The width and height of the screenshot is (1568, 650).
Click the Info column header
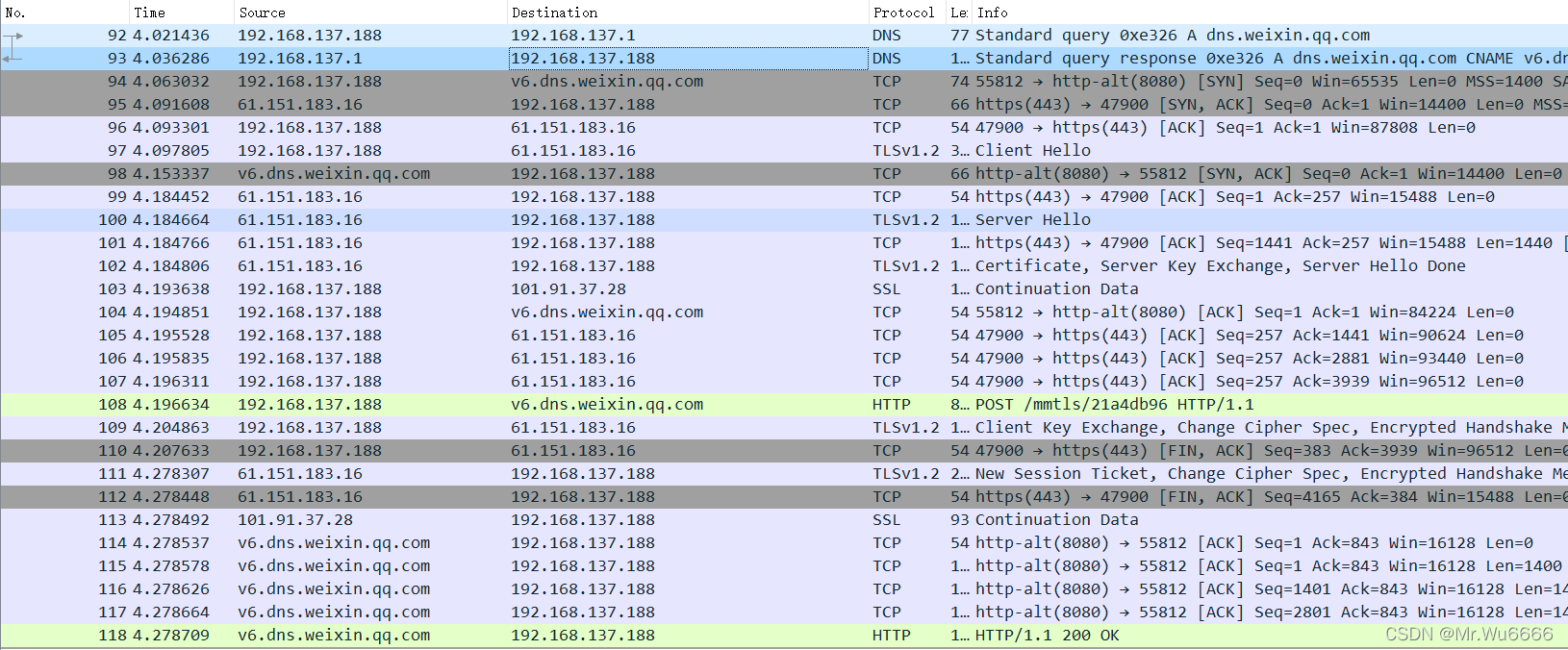pyautogui.click(x=993, y=12)
